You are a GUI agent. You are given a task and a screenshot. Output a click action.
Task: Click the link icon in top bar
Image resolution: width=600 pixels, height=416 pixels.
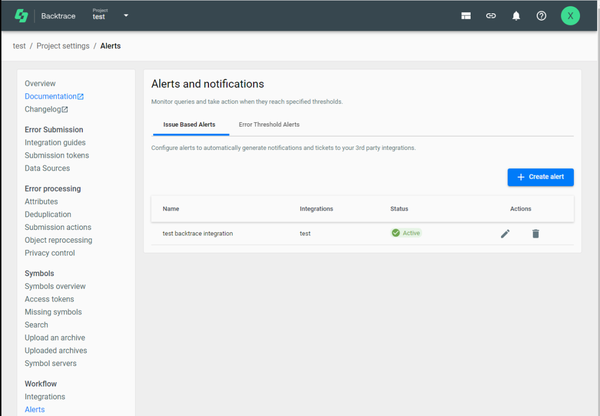click(x=490, y=16)
